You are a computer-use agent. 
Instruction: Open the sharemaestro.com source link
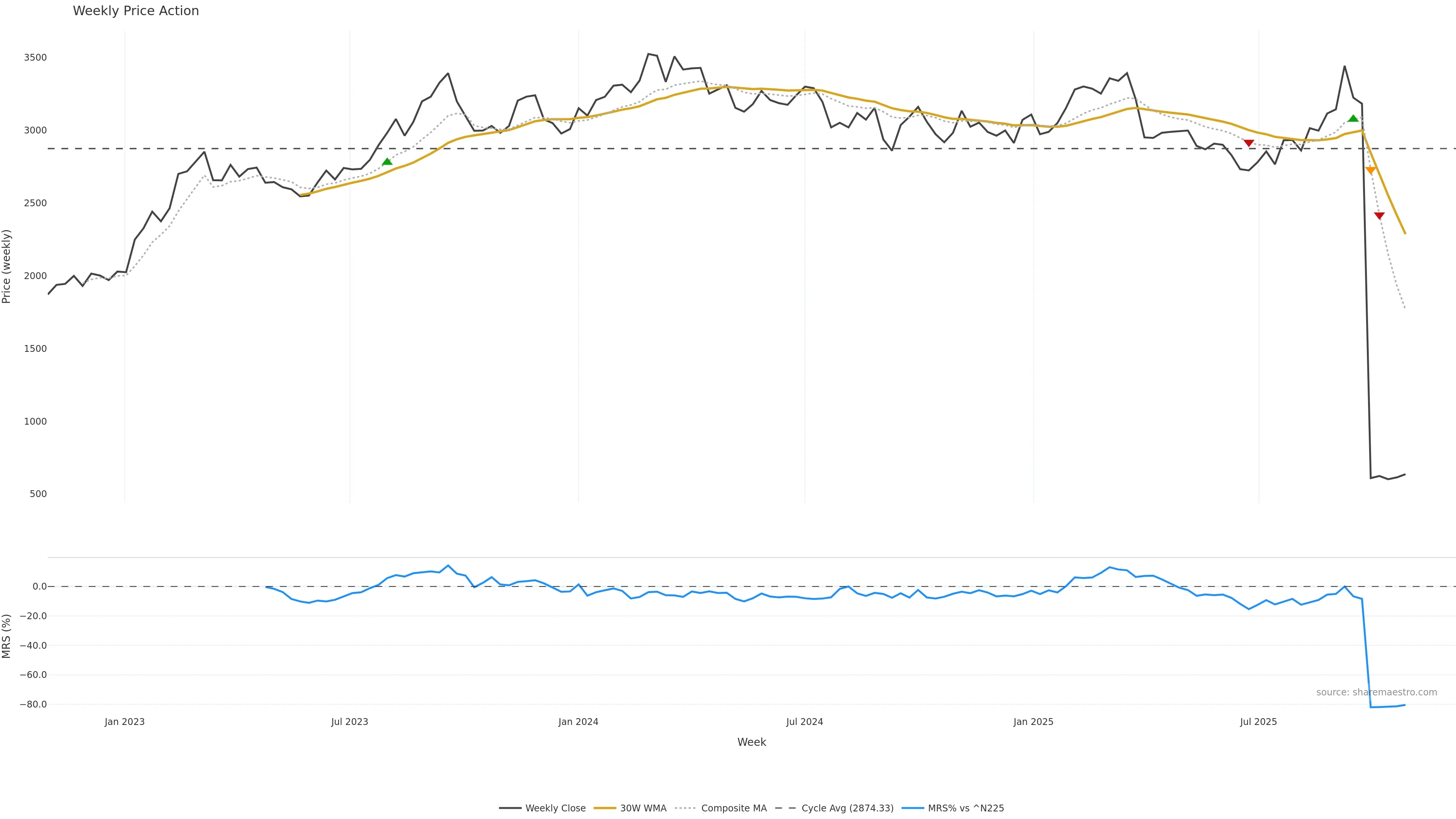pyautogui.click(x=1376, y=692)
